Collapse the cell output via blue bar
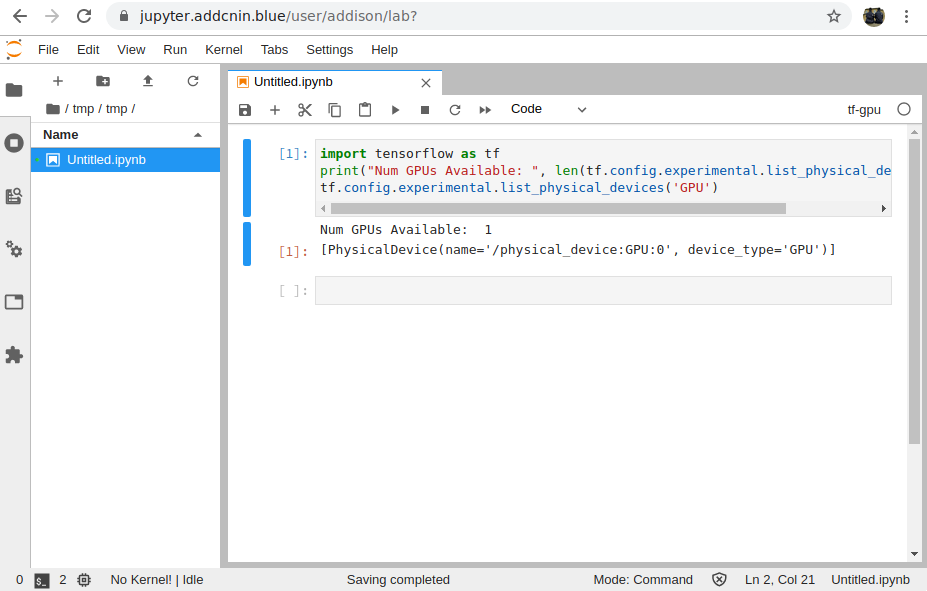Screen dimensions: 927x591 [x=247, y=244]
